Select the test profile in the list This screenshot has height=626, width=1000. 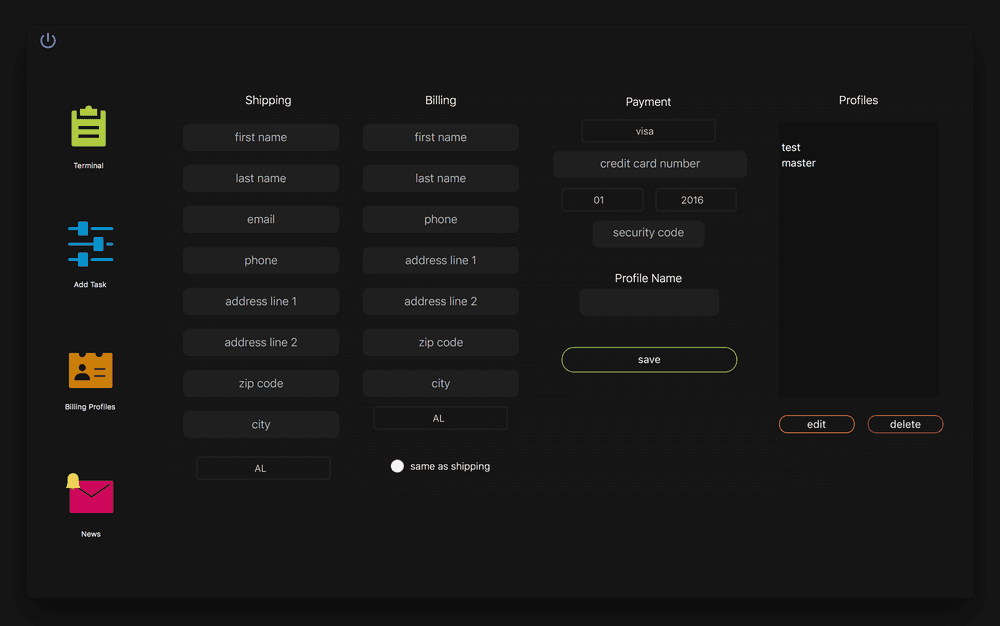click(x=790, y=147)
